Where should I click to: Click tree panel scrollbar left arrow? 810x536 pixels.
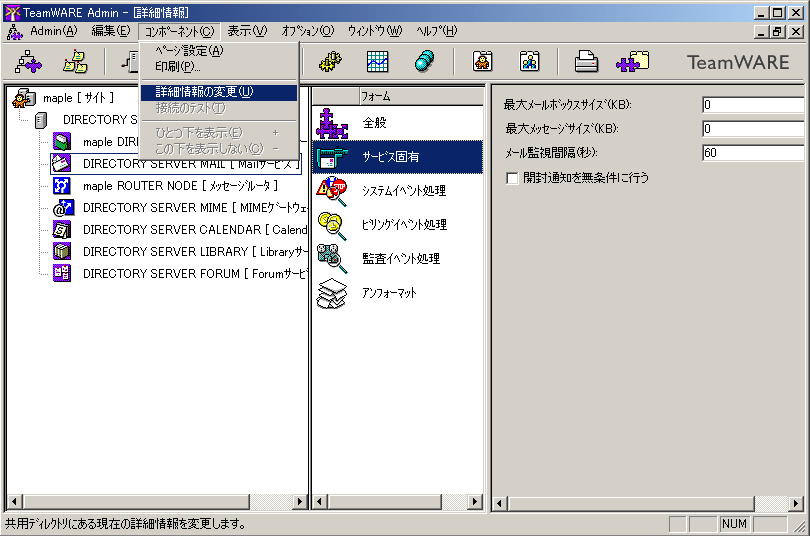coord(14,501)
